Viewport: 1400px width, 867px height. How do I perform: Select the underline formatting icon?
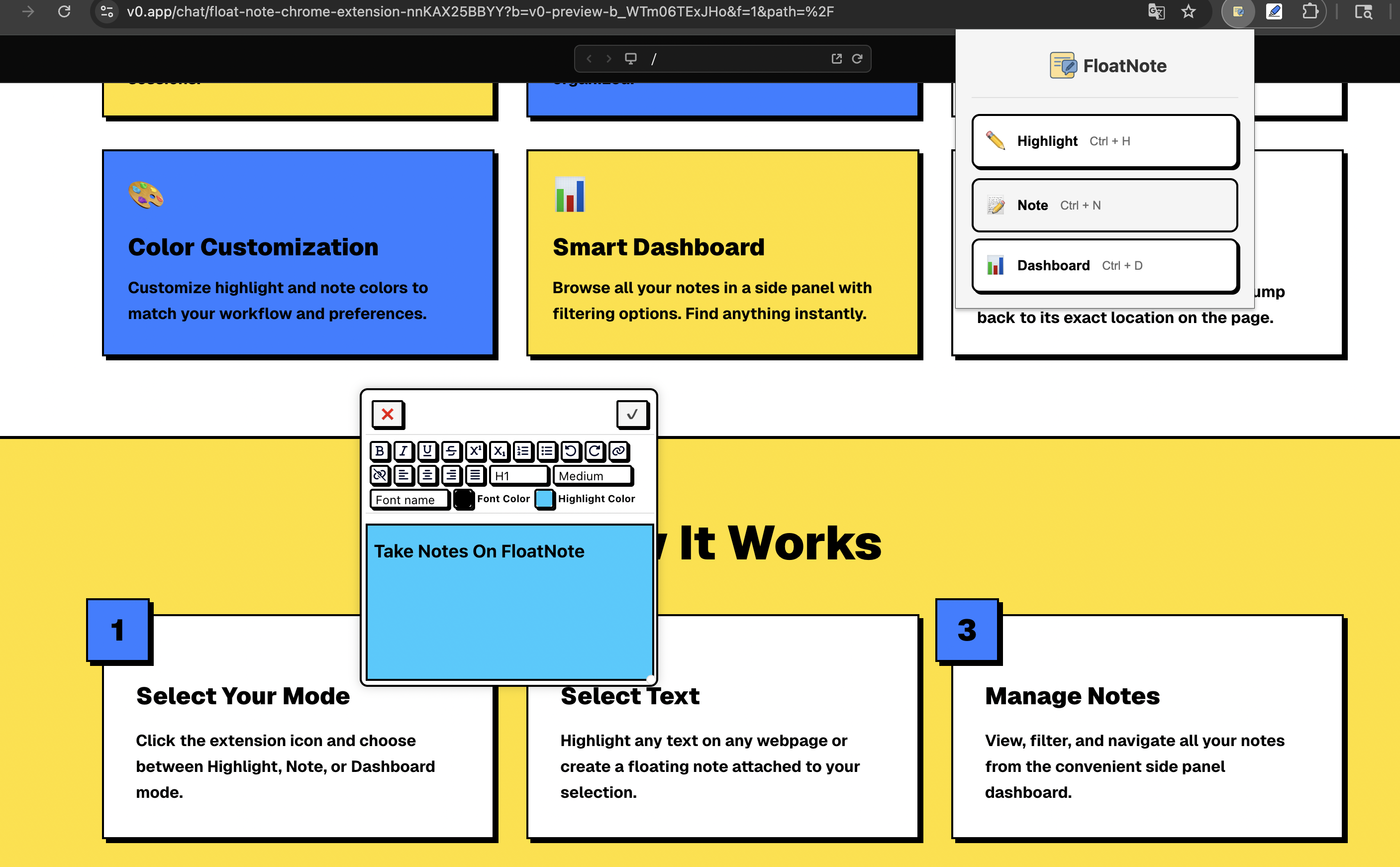click(x=427, y=452)
